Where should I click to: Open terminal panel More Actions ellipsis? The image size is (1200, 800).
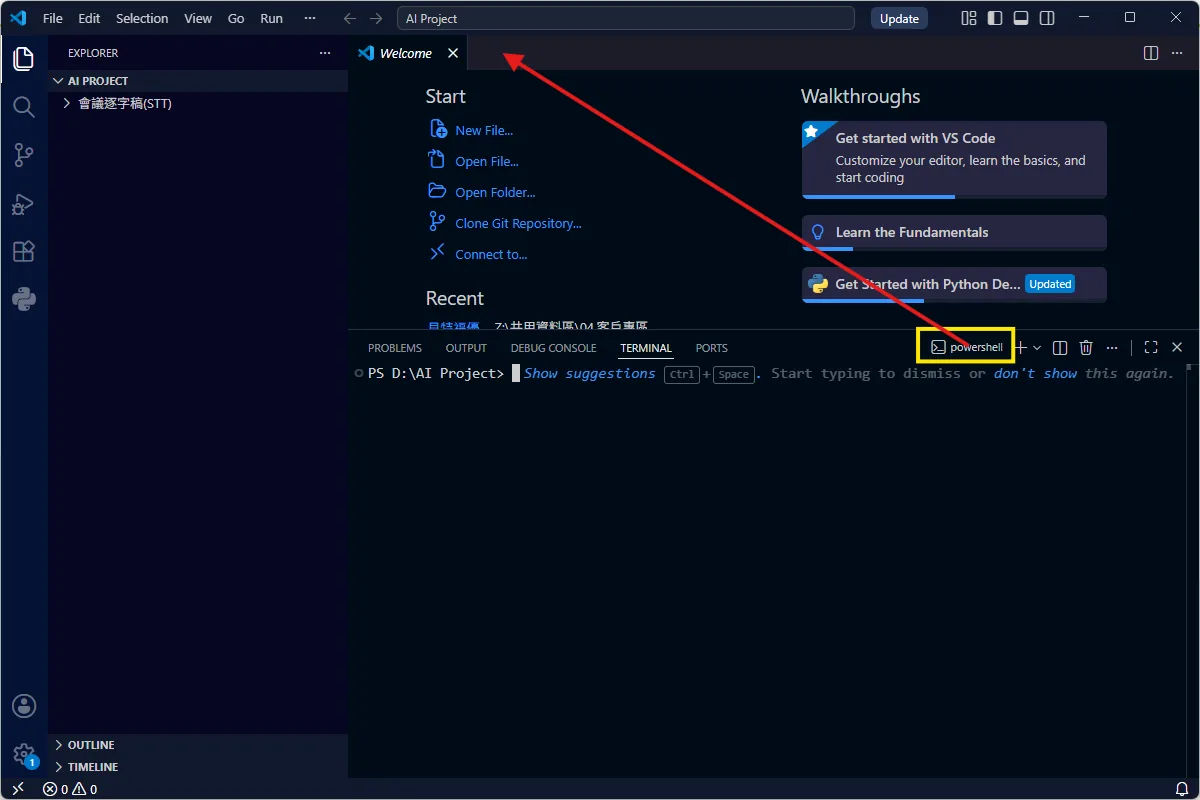pos(1112,347)
